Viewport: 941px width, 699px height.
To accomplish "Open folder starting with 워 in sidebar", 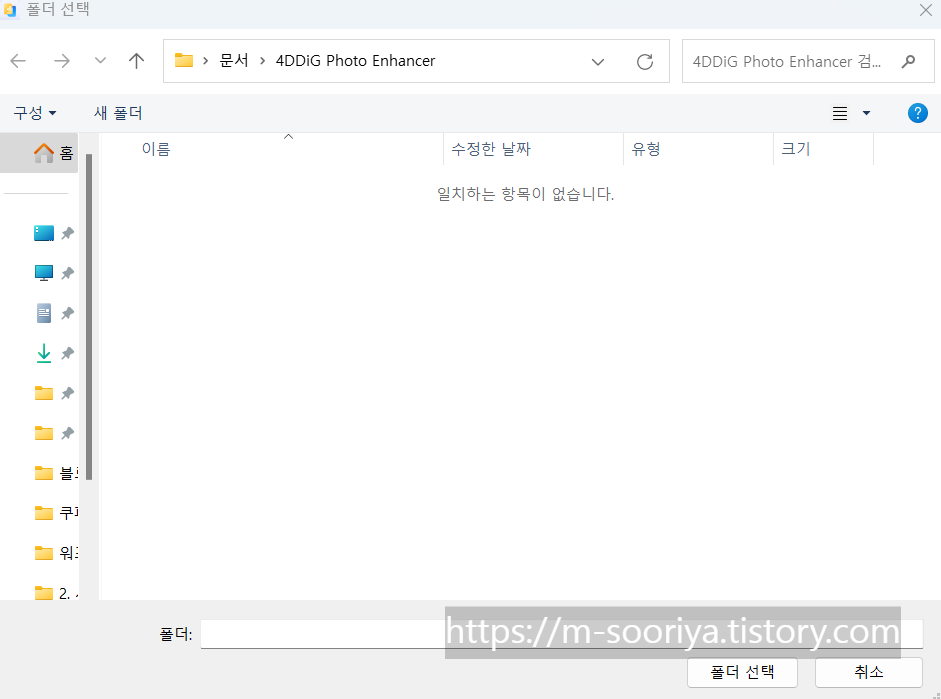I will [x=56, y=553].
